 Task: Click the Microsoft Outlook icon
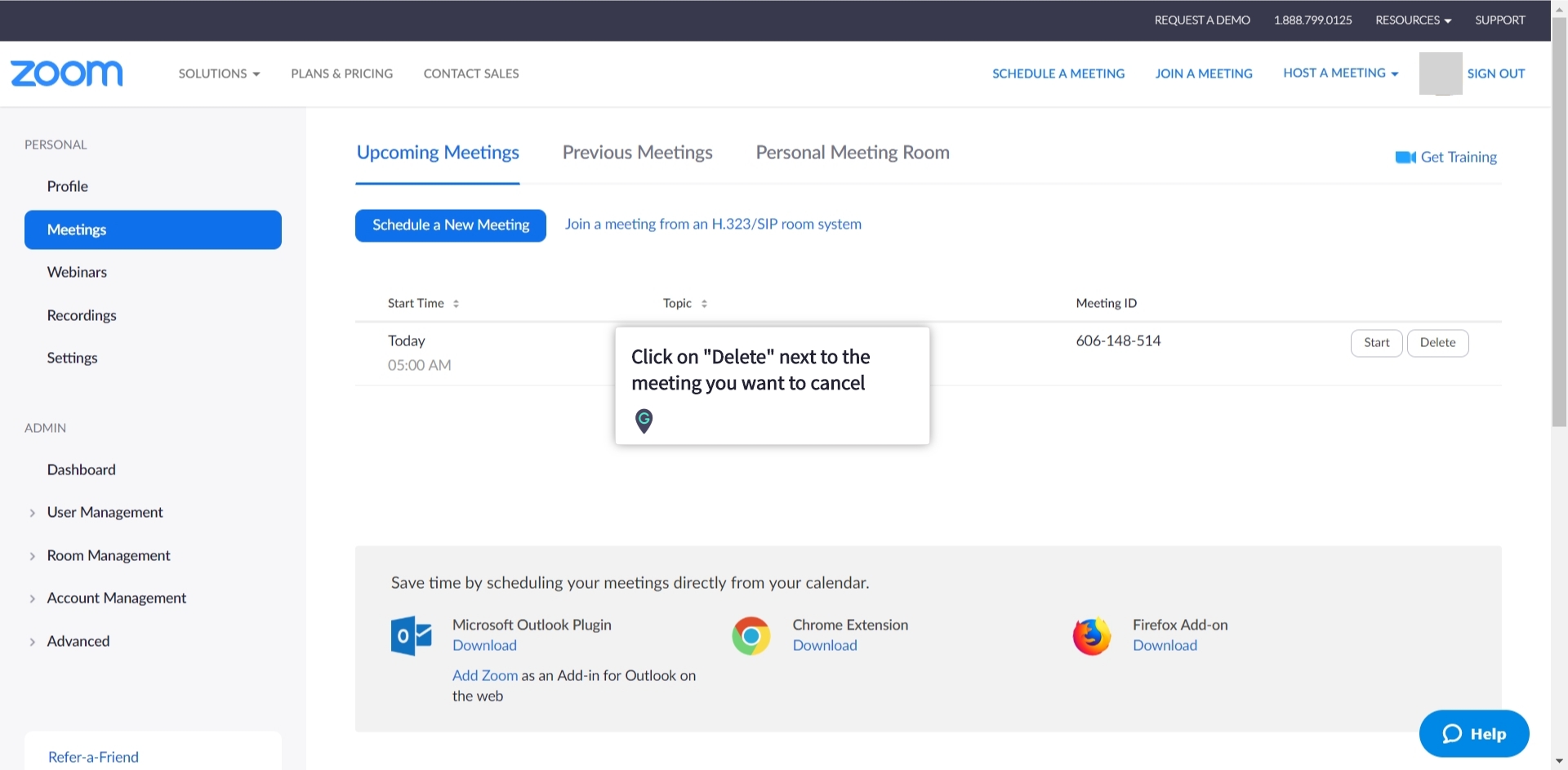[411, 635]
